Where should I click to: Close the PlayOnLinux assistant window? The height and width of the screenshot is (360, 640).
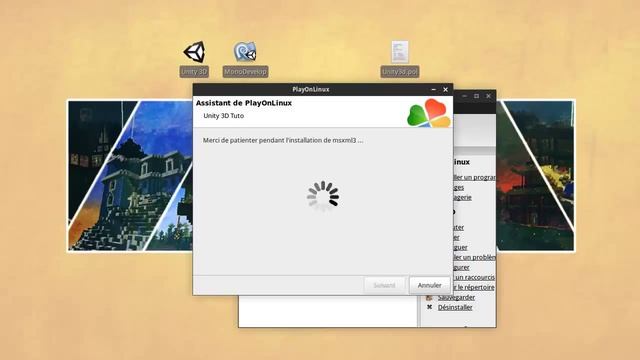[x=445, y=89]
